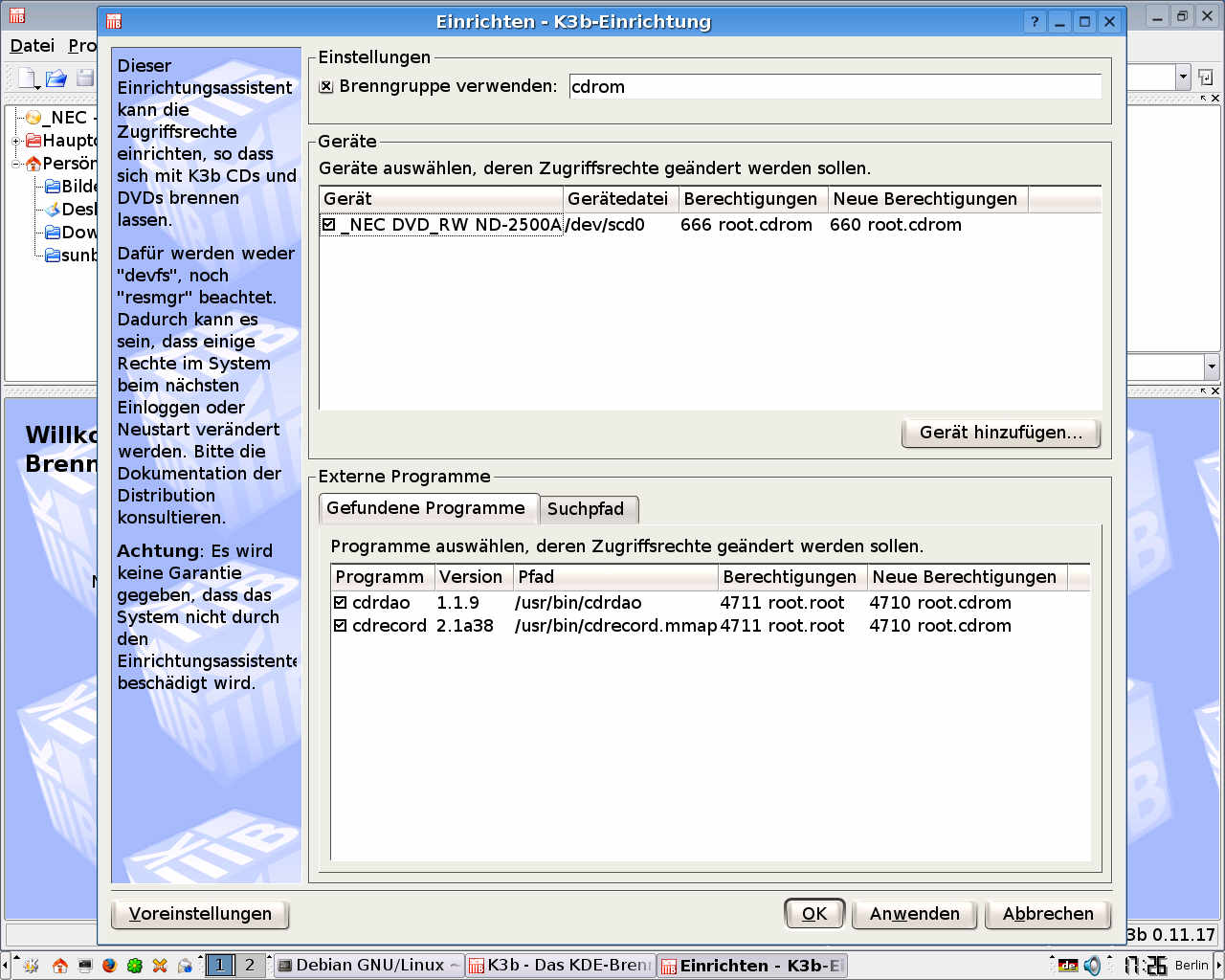Click 'Neue Berechtigungen' header in device list
Viewport: 1225px width, 980px height.
click(928, 199)
